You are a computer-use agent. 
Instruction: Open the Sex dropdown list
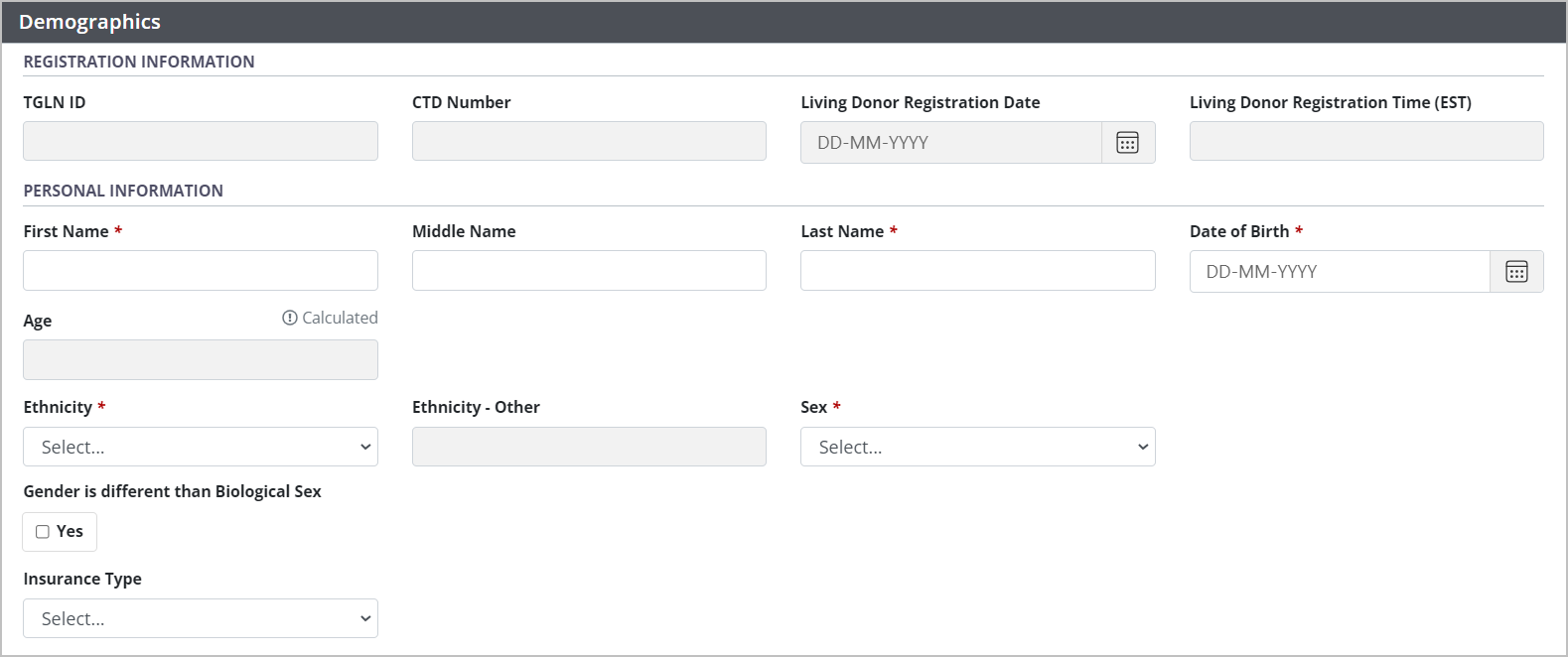(977, 447)
